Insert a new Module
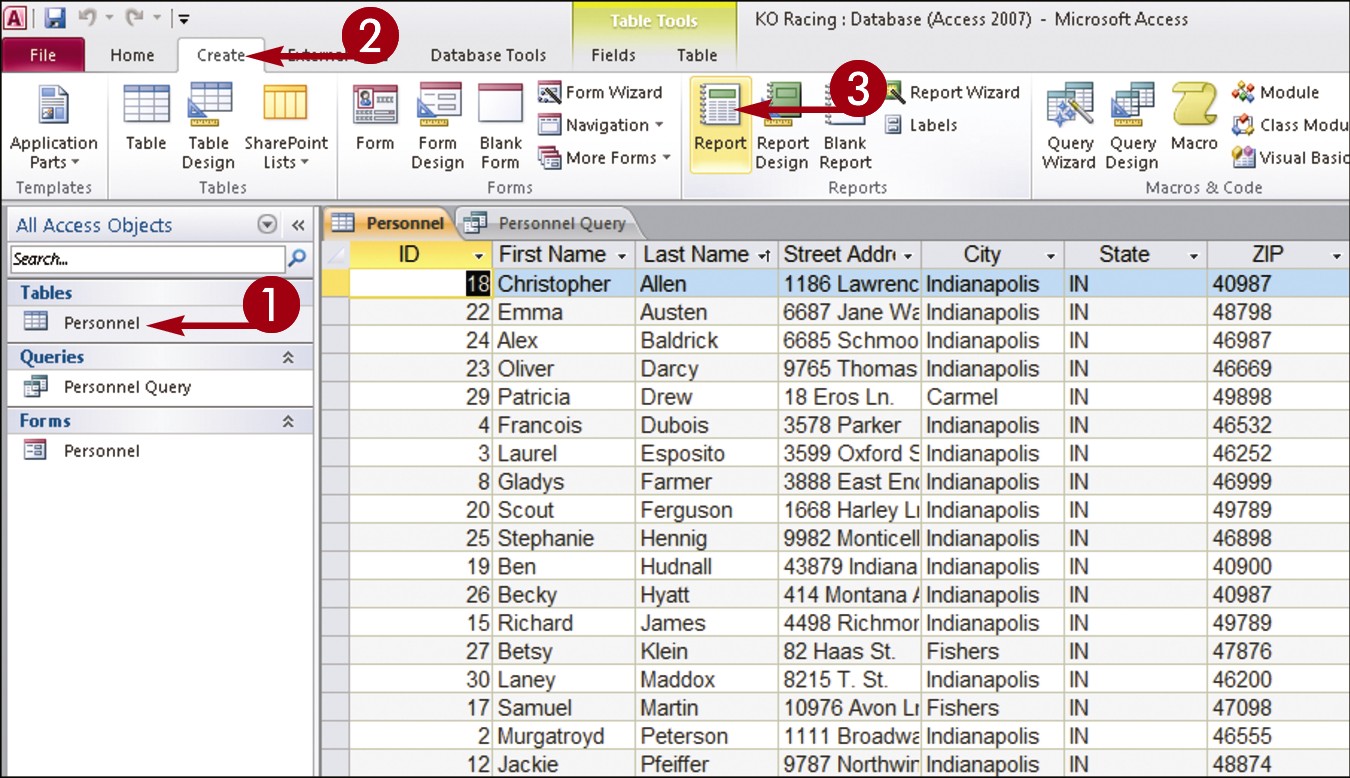 click(1276, 92)
